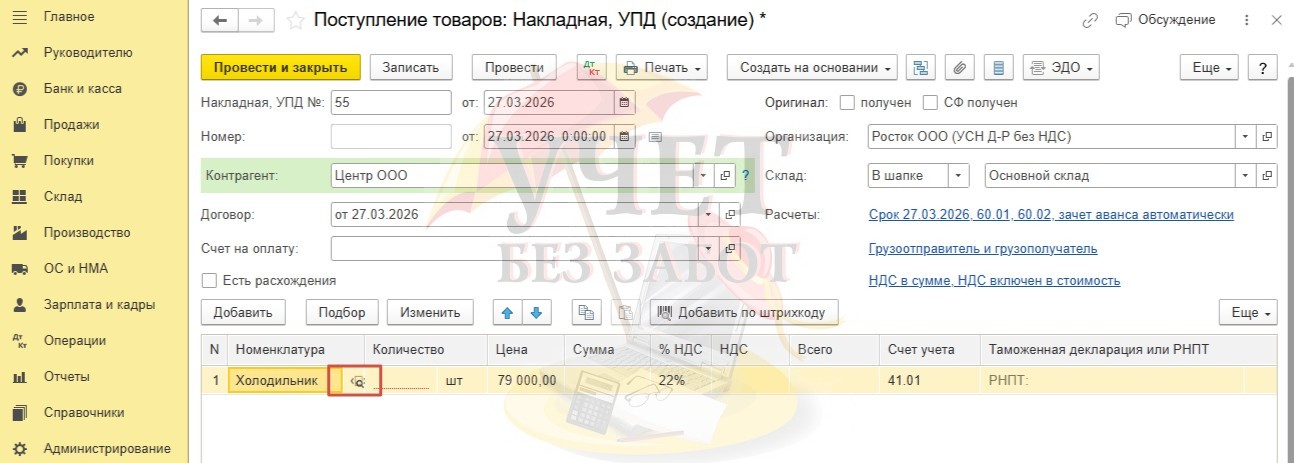This screenshot has height=463, width=1294.
Task: Move the row up with the blue arrow
Action: click(507, 312)
